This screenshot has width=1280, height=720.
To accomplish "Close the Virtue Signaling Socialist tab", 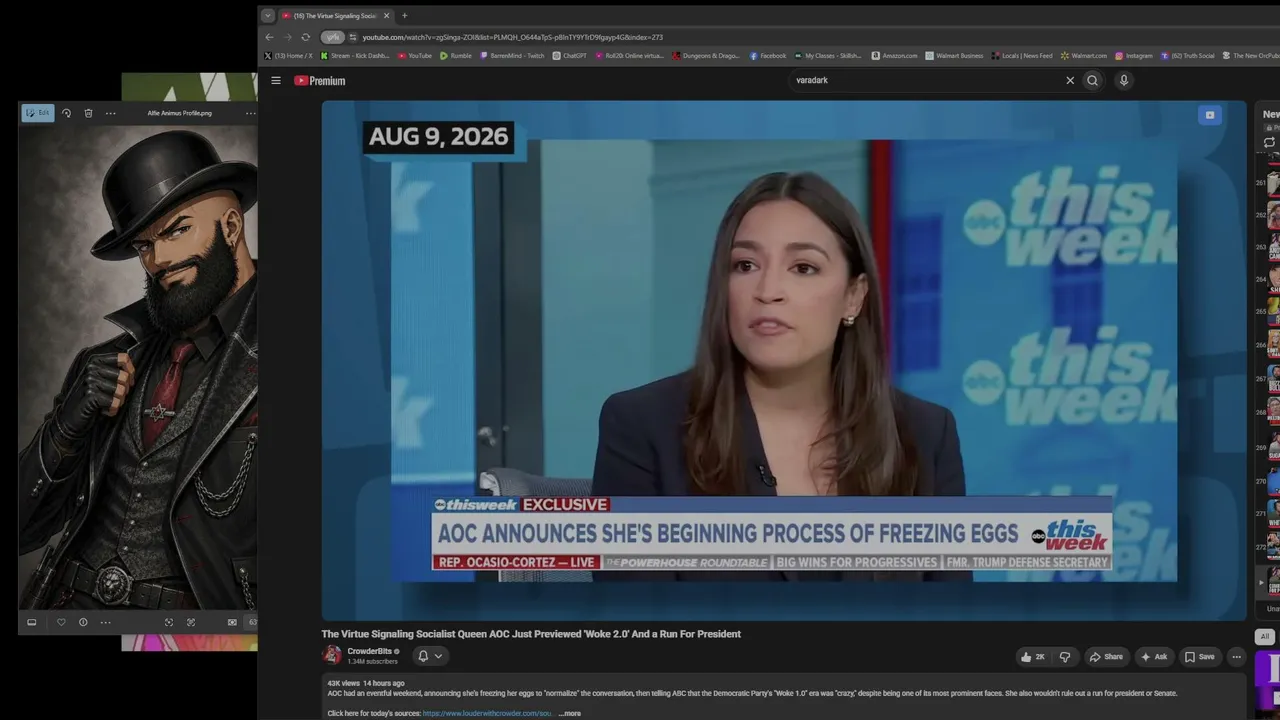I will pyautogui.click(x=386, y=16).
